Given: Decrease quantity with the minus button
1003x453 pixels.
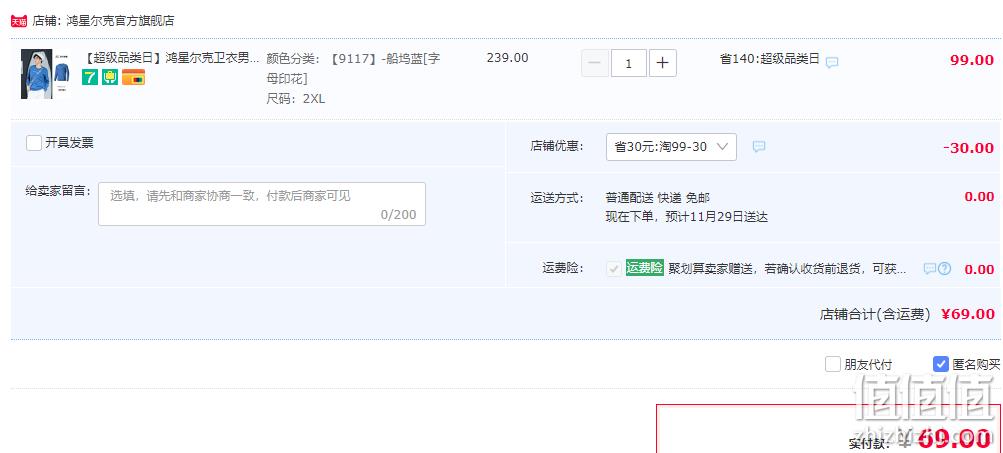Looking at the screenshot, I should pyautogui.click(x=595, y=63).
